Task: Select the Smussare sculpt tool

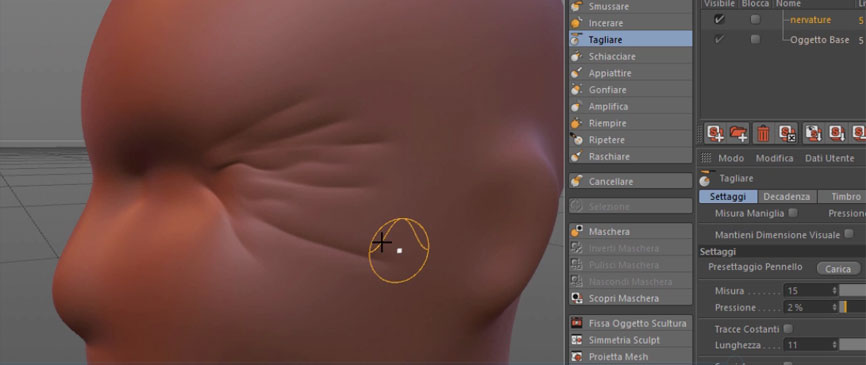Action: pyautogui.click(x=630, y=7)
